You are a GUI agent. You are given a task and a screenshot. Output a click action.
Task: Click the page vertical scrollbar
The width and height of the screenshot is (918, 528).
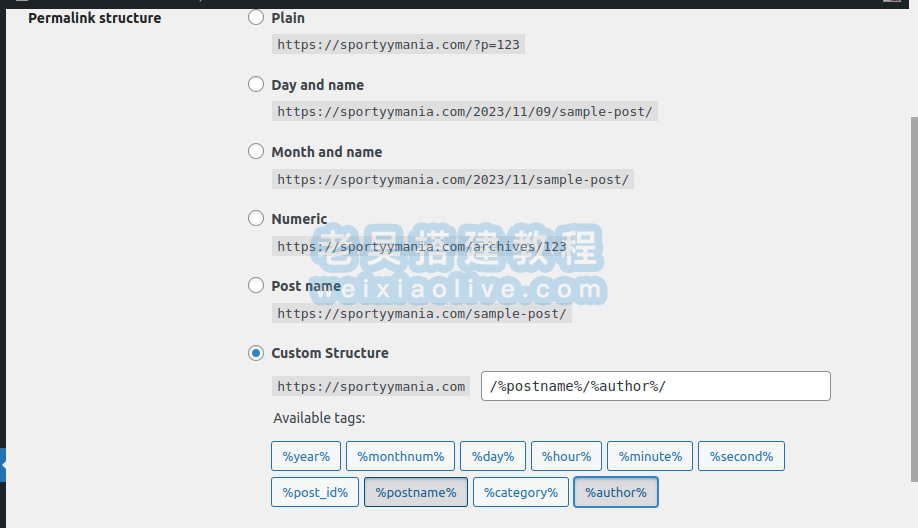(x=914, y=299)
